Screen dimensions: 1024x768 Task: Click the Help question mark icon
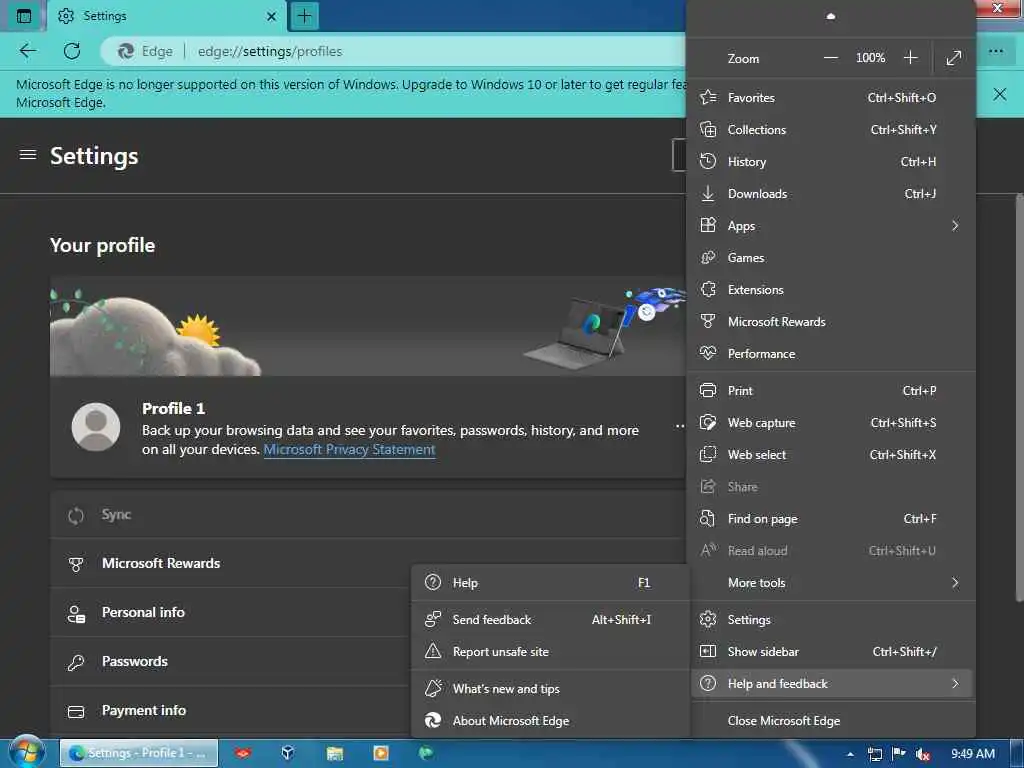click(433, 583)
